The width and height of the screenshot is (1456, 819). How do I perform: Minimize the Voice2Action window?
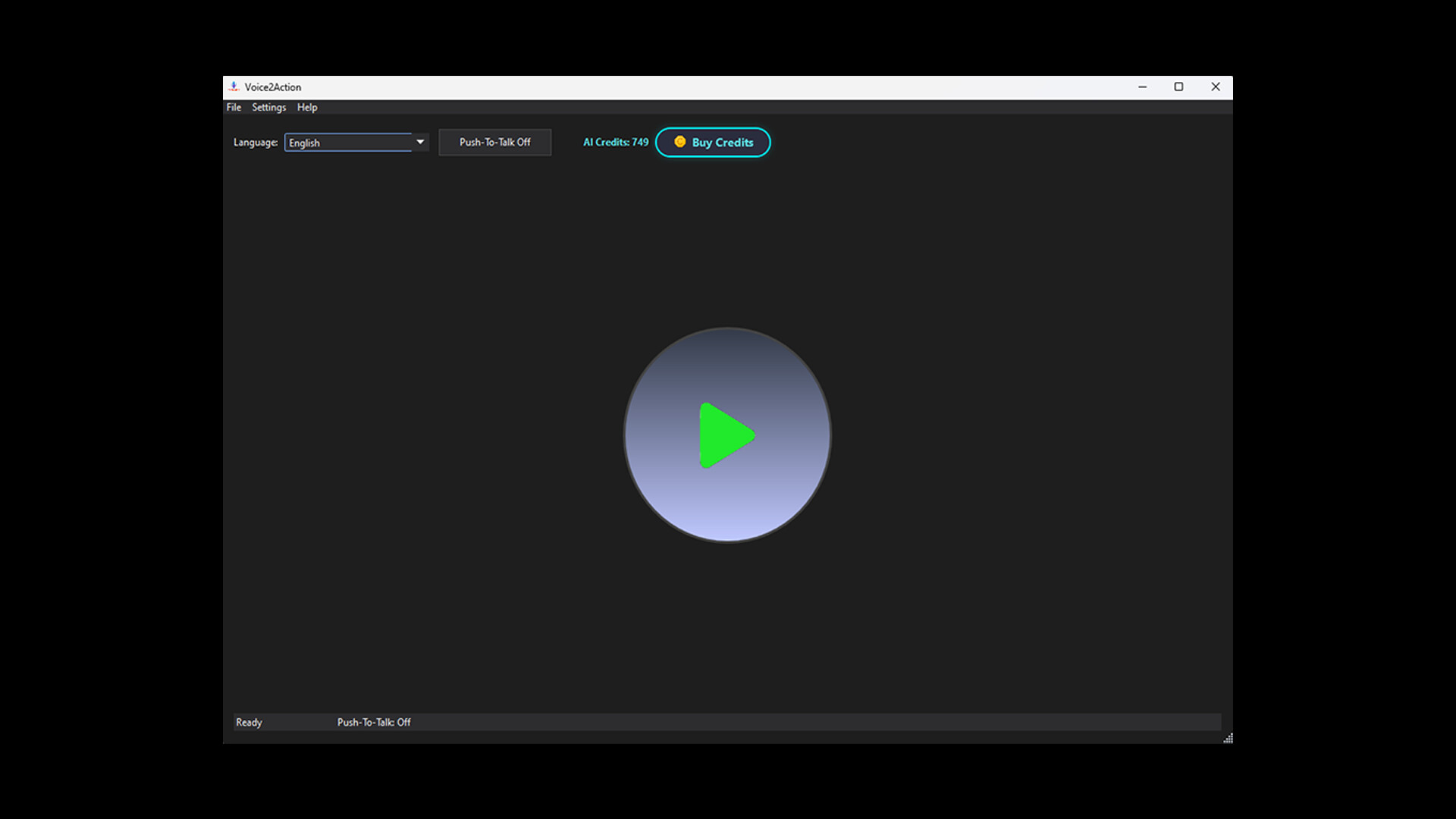pyautogui.click(x=1142, y=86)
